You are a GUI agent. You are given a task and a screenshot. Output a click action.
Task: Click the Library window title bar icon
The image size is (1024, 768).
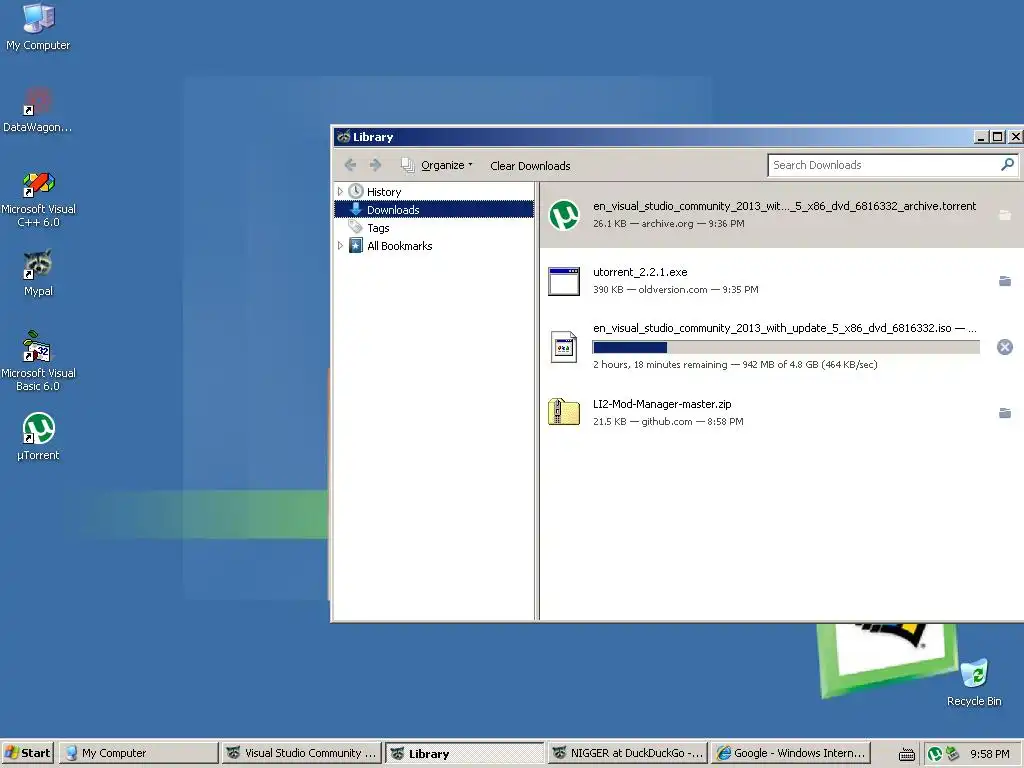(344, 136)
